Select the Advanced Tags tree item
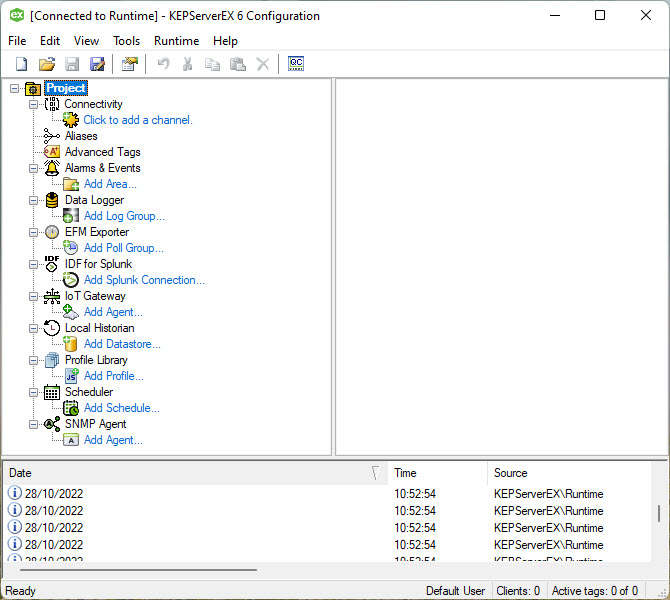The image size is (670, 600). 102,152
